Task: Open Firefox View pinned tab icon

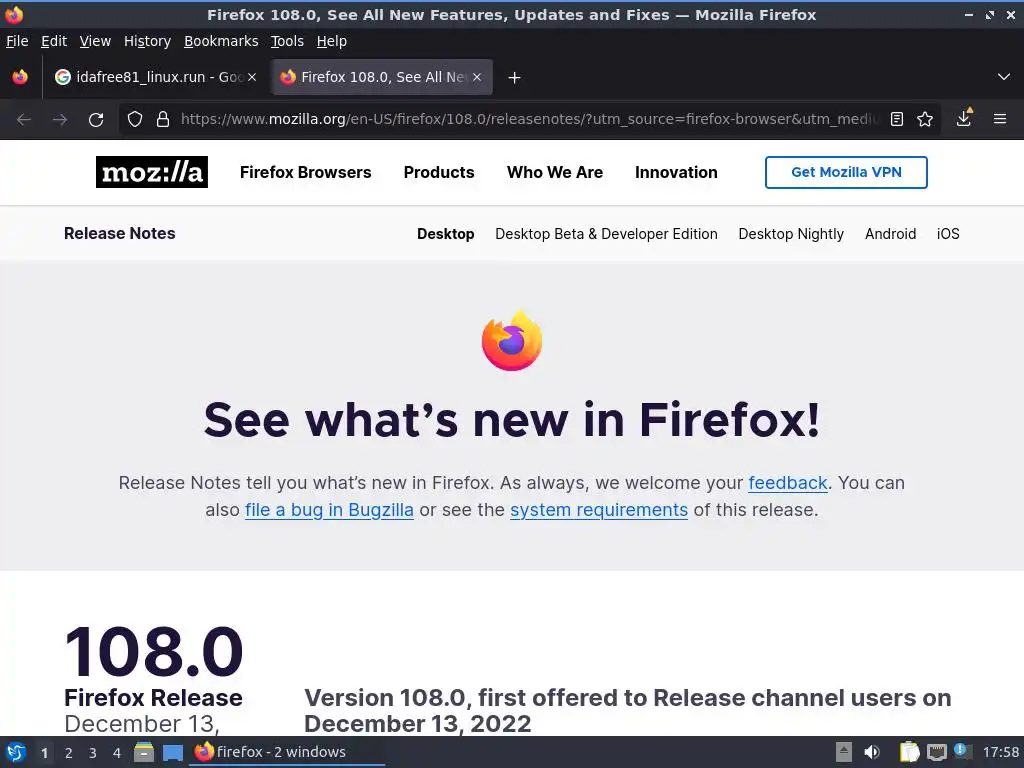Action: (20, 77)
